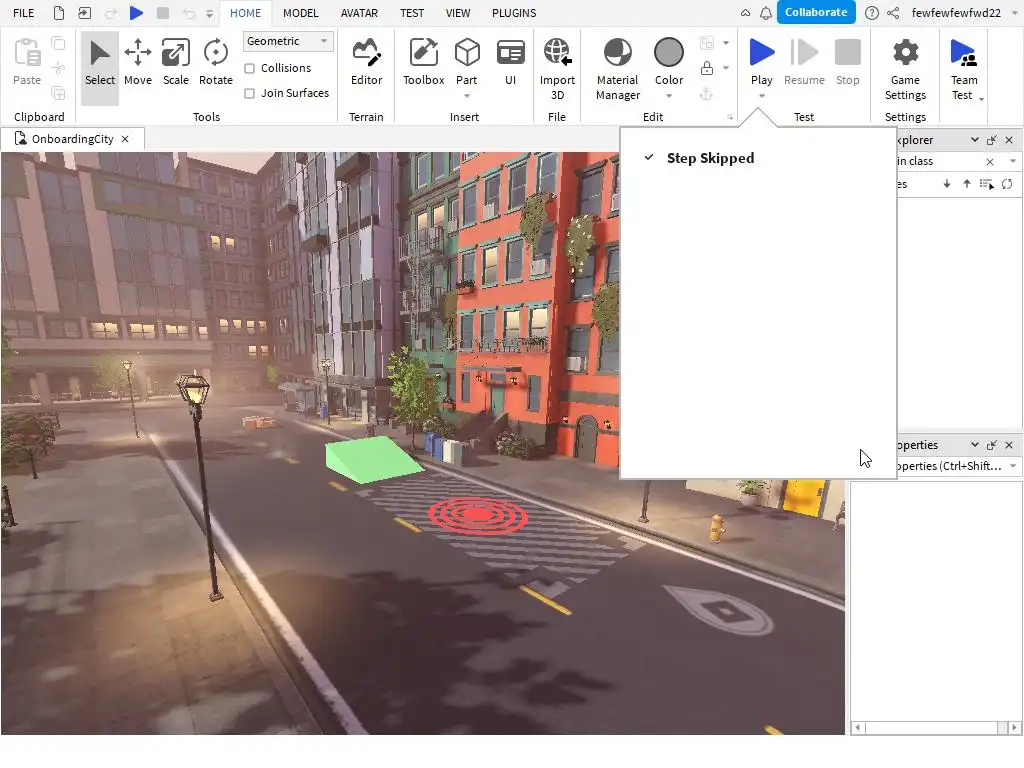Open the Terrain Editor
Viewport: 1024px width, 768px height.
(x=366, y=63)
